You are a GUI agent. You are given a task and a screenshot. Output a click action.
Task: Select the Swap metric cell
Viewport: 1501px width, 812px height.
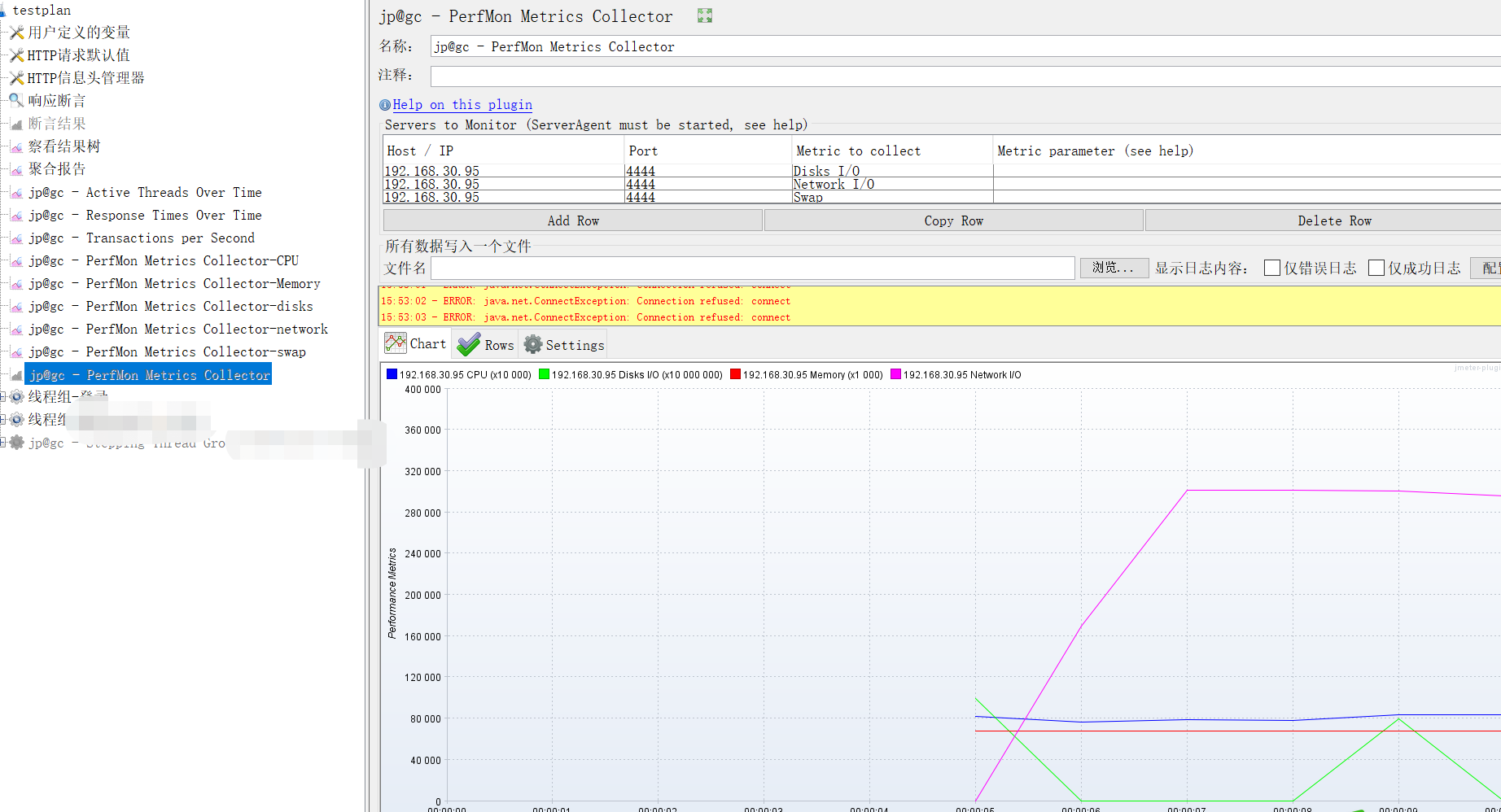point(892,197)
